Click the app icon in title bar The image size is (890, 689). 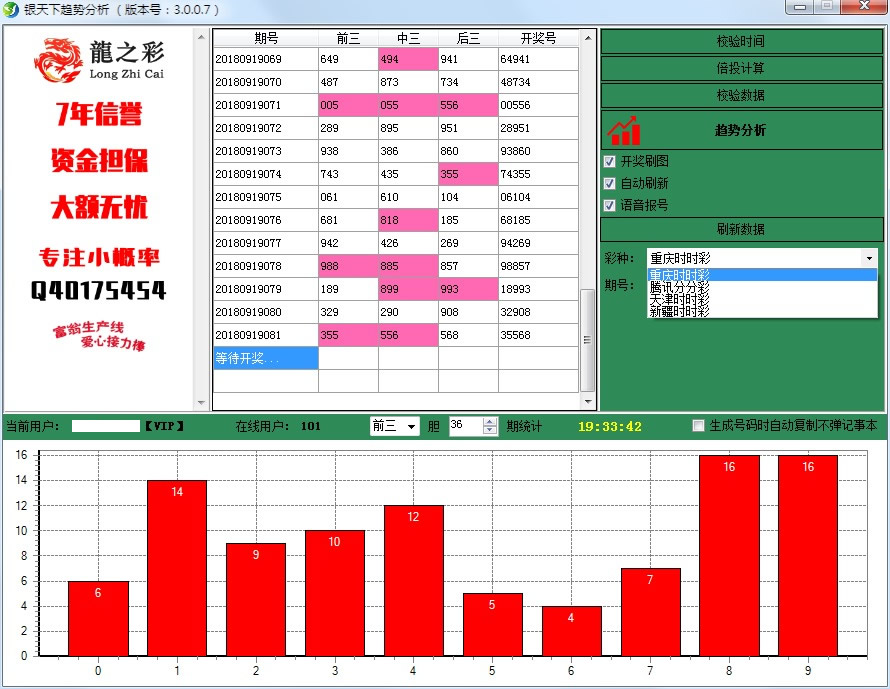(x=11, y=9)
